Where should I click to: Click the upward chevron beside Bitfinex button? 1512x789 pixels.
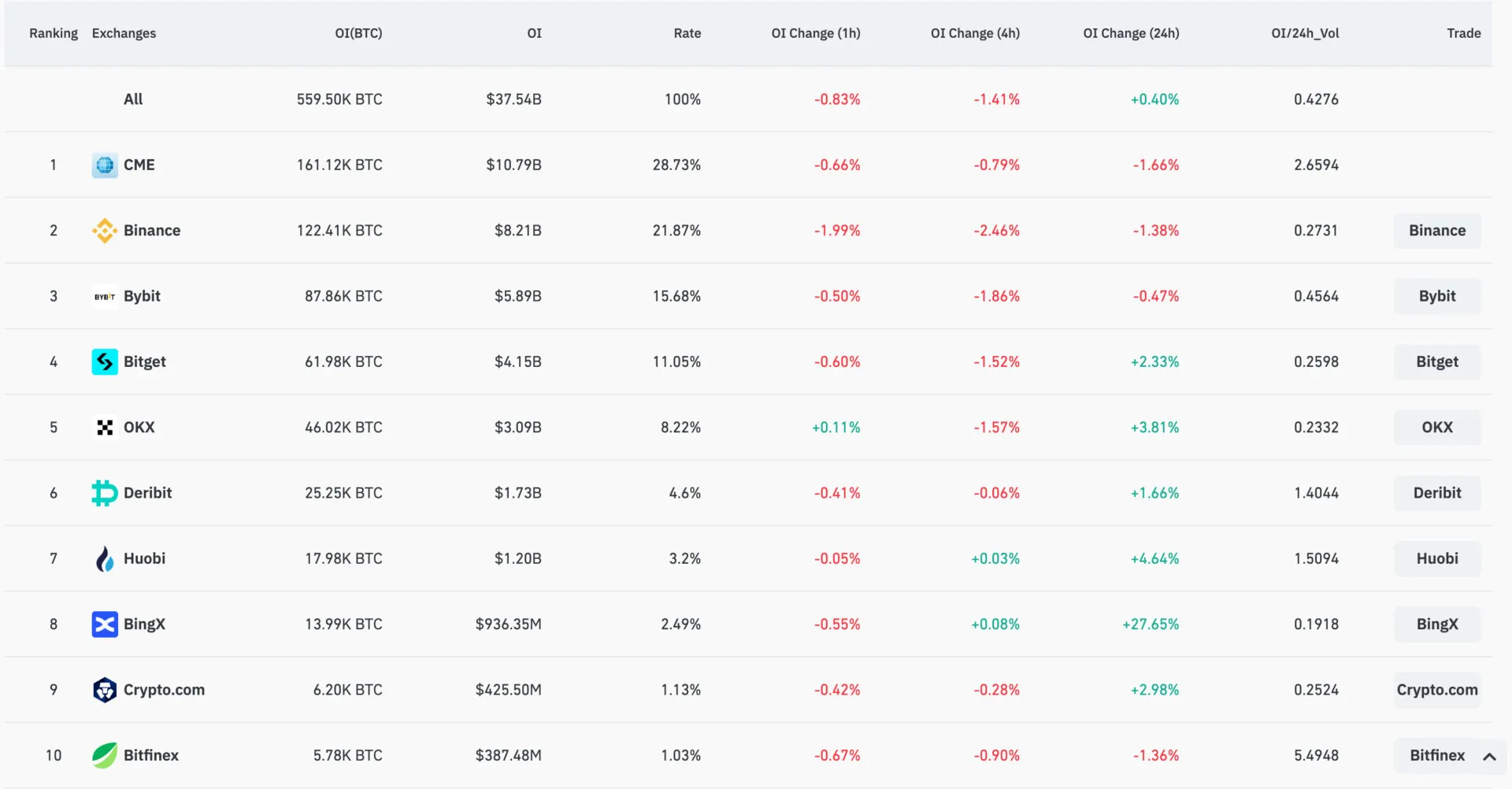tap(1489, 757)
